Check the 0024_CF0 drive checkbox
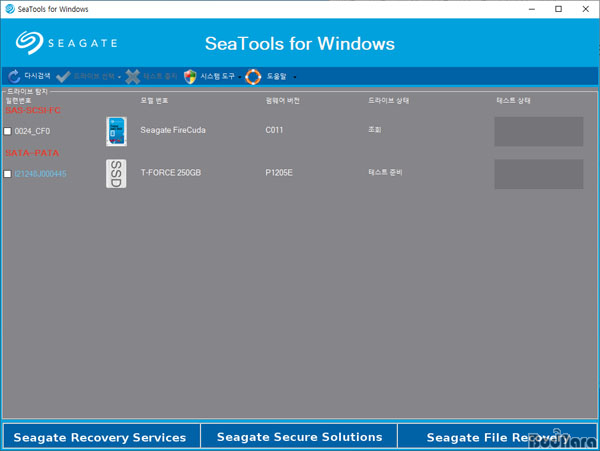Viewport: 600px width, 451px height. tap(8, 131)
